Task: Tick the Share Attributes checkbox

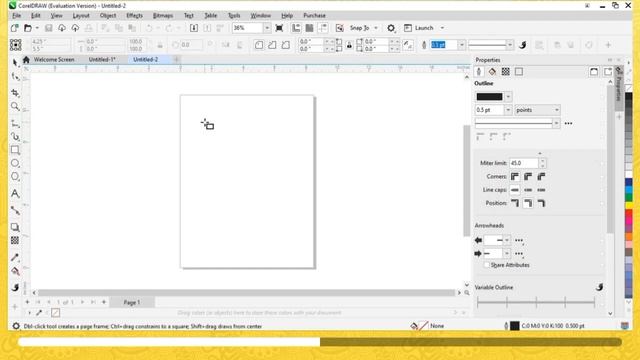Action: (487, 265)
